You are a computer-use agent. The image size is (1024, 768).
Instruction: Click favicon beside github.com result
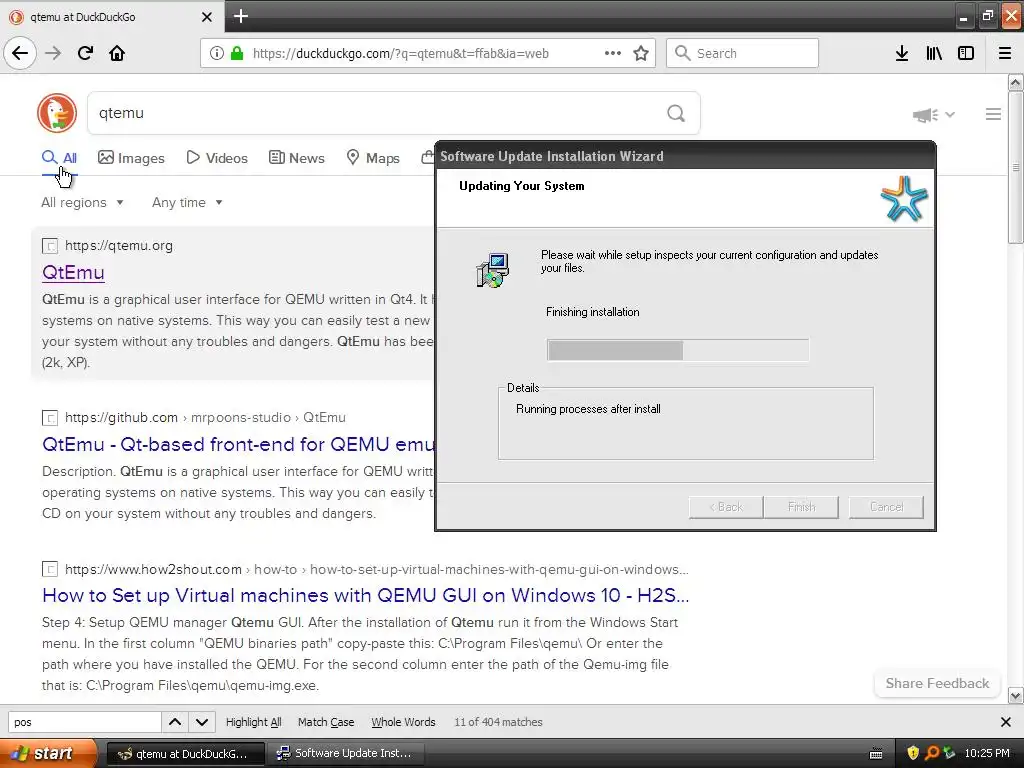click(x=50, y=418)
